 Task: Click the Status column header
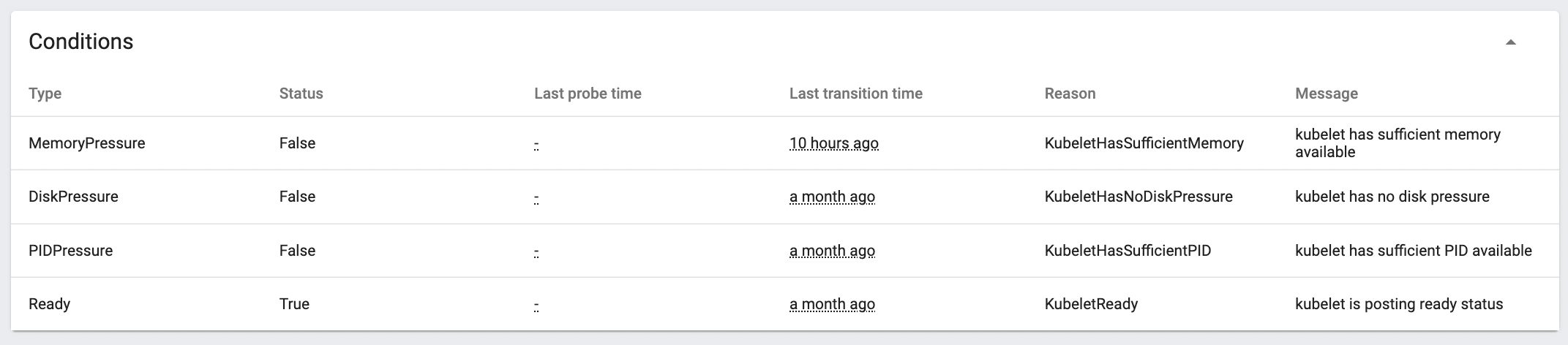coord(301,94)
